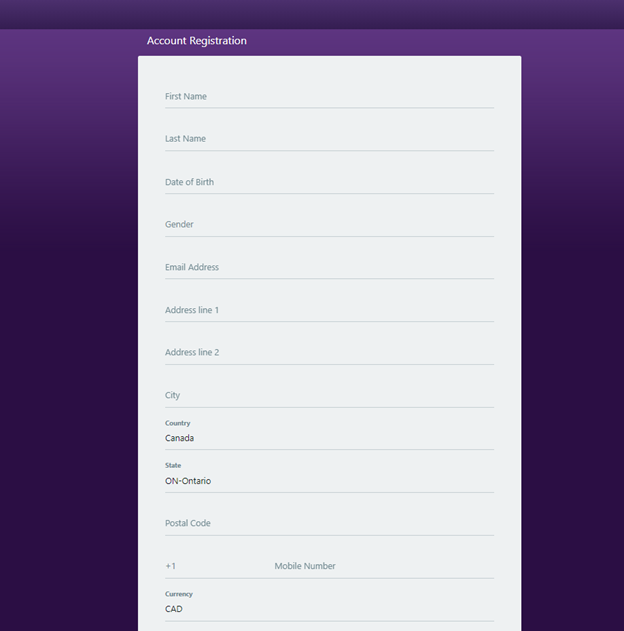
Task: Click the Gender placeholder text
Action: pos(179,225)
